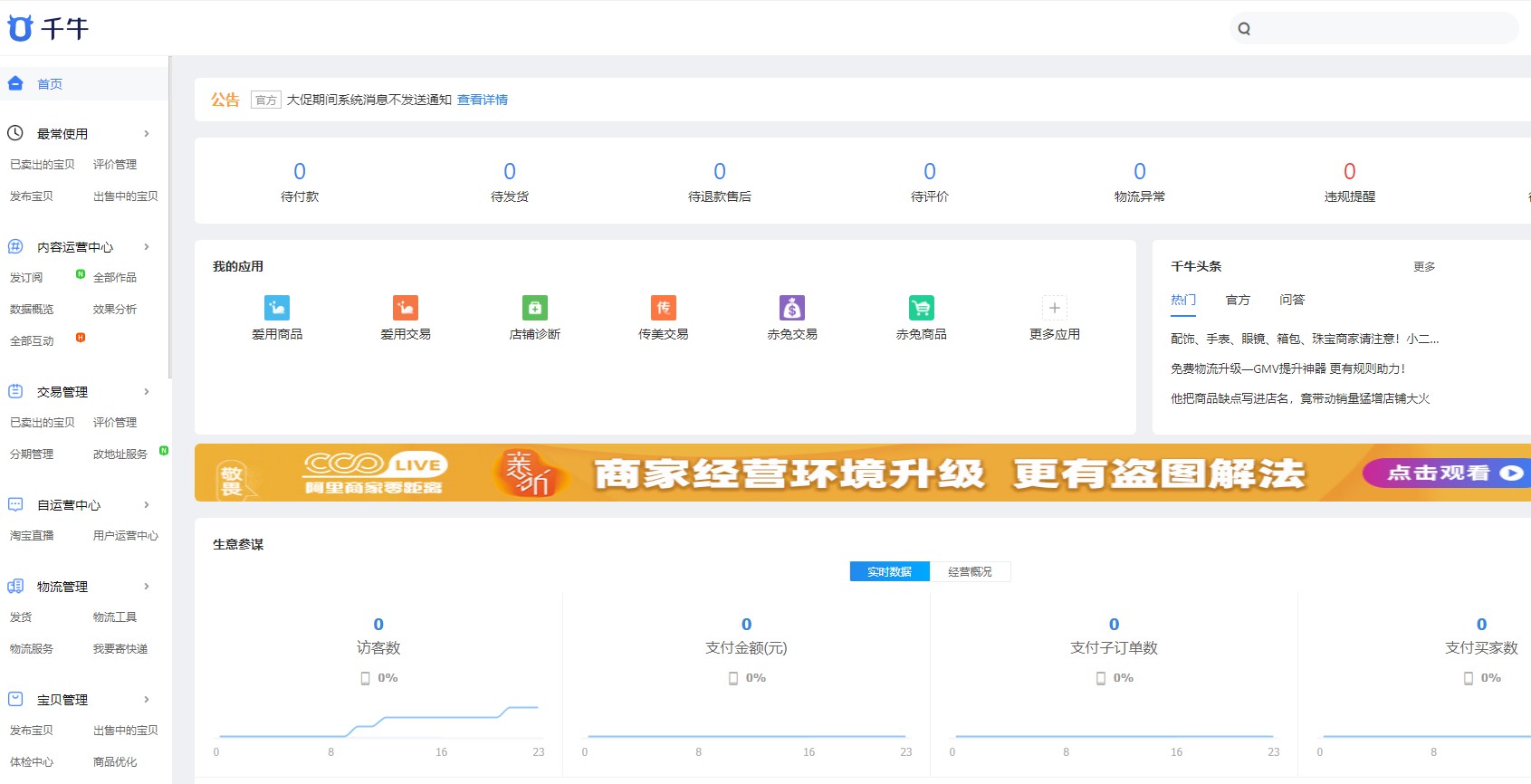Open the headline starting 配饰、手表、眼镜
The height and width of the screenshot is (784, 1531).
[x=1305, y=339]
